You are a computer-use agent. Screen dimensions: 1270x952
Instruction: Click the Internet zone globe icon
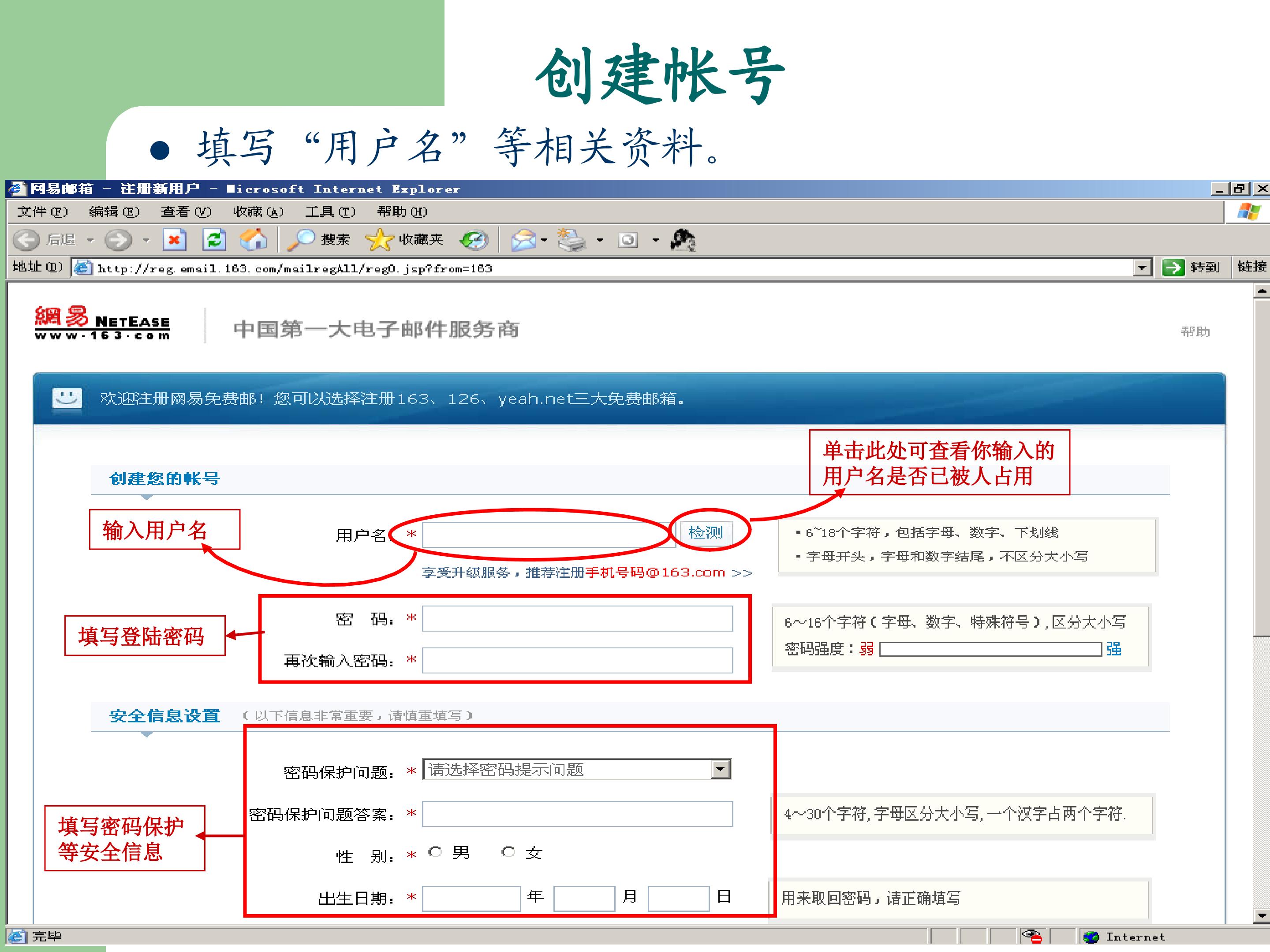point(1091,937)
